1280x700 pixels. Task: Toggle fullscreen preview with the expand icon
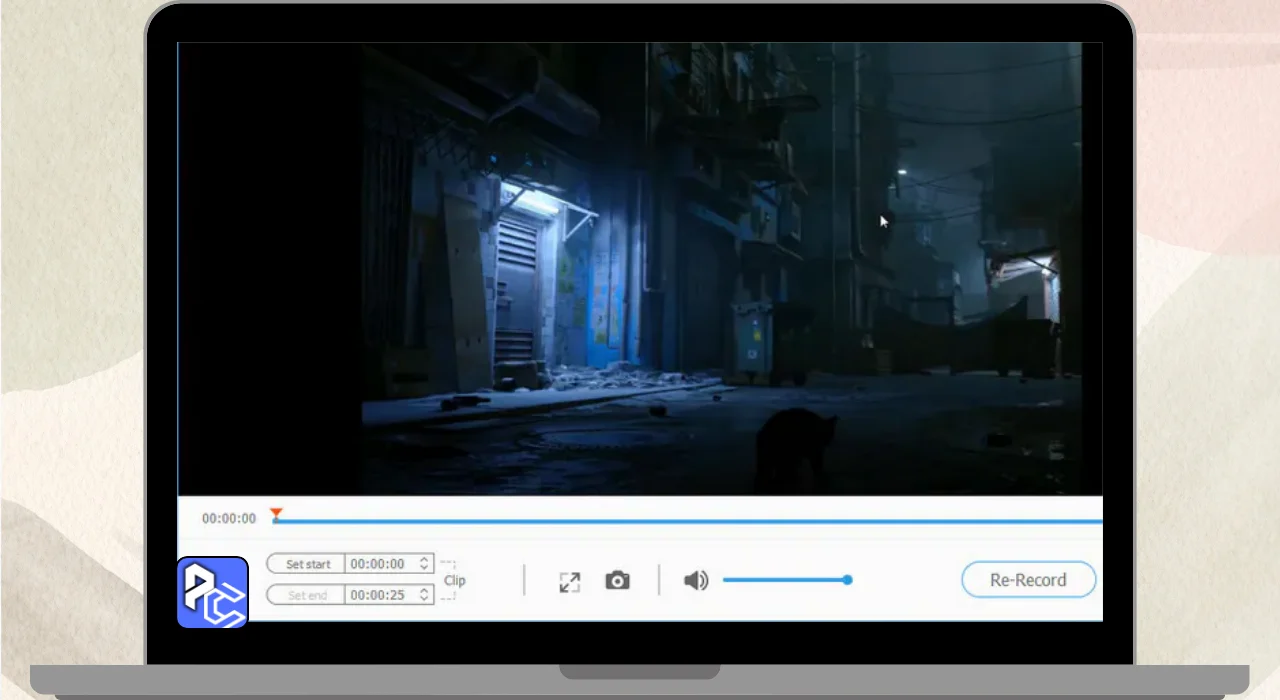point(570,581)
